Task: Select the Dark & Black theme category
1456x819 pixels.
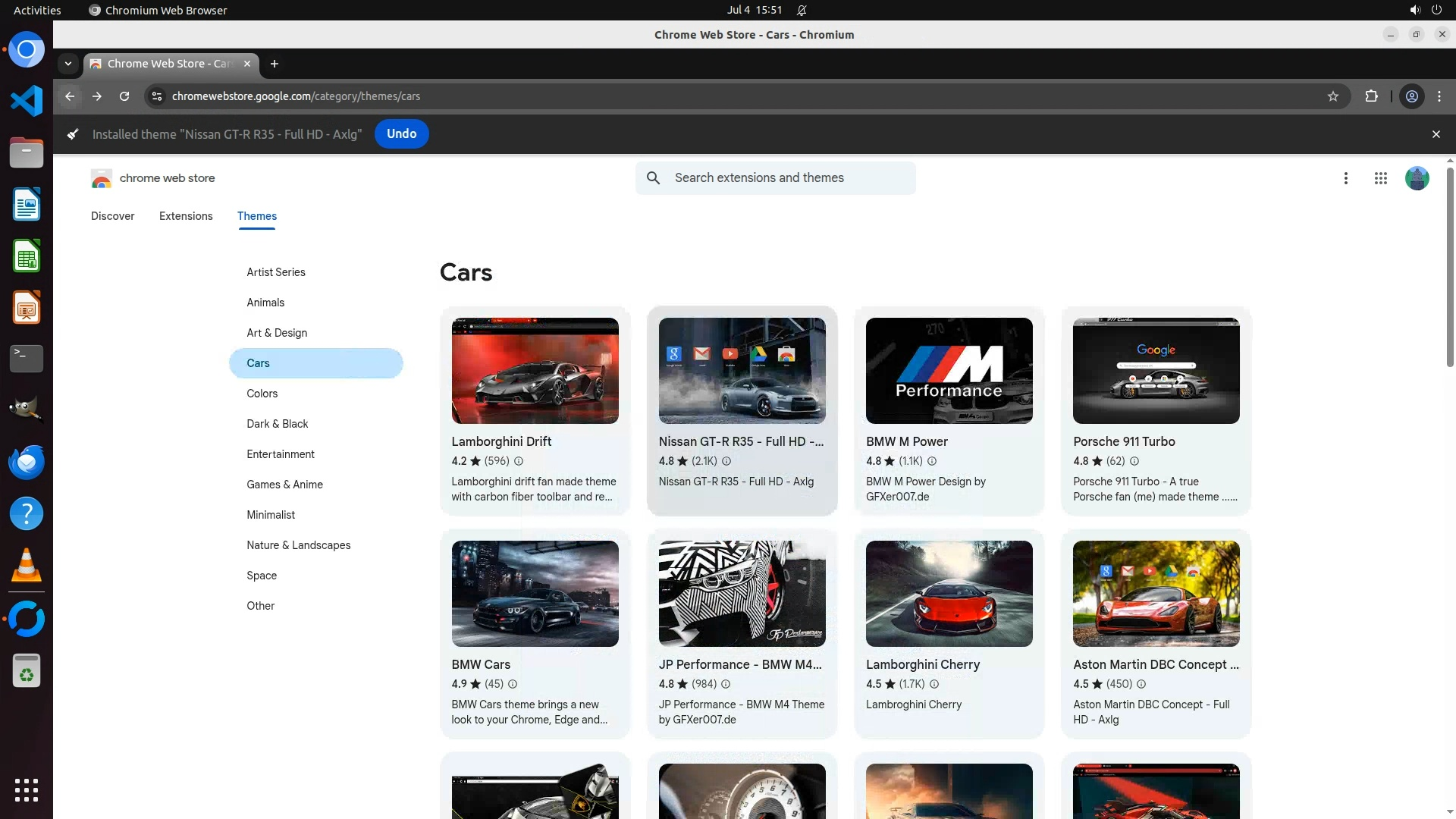Action: point(277,424)
